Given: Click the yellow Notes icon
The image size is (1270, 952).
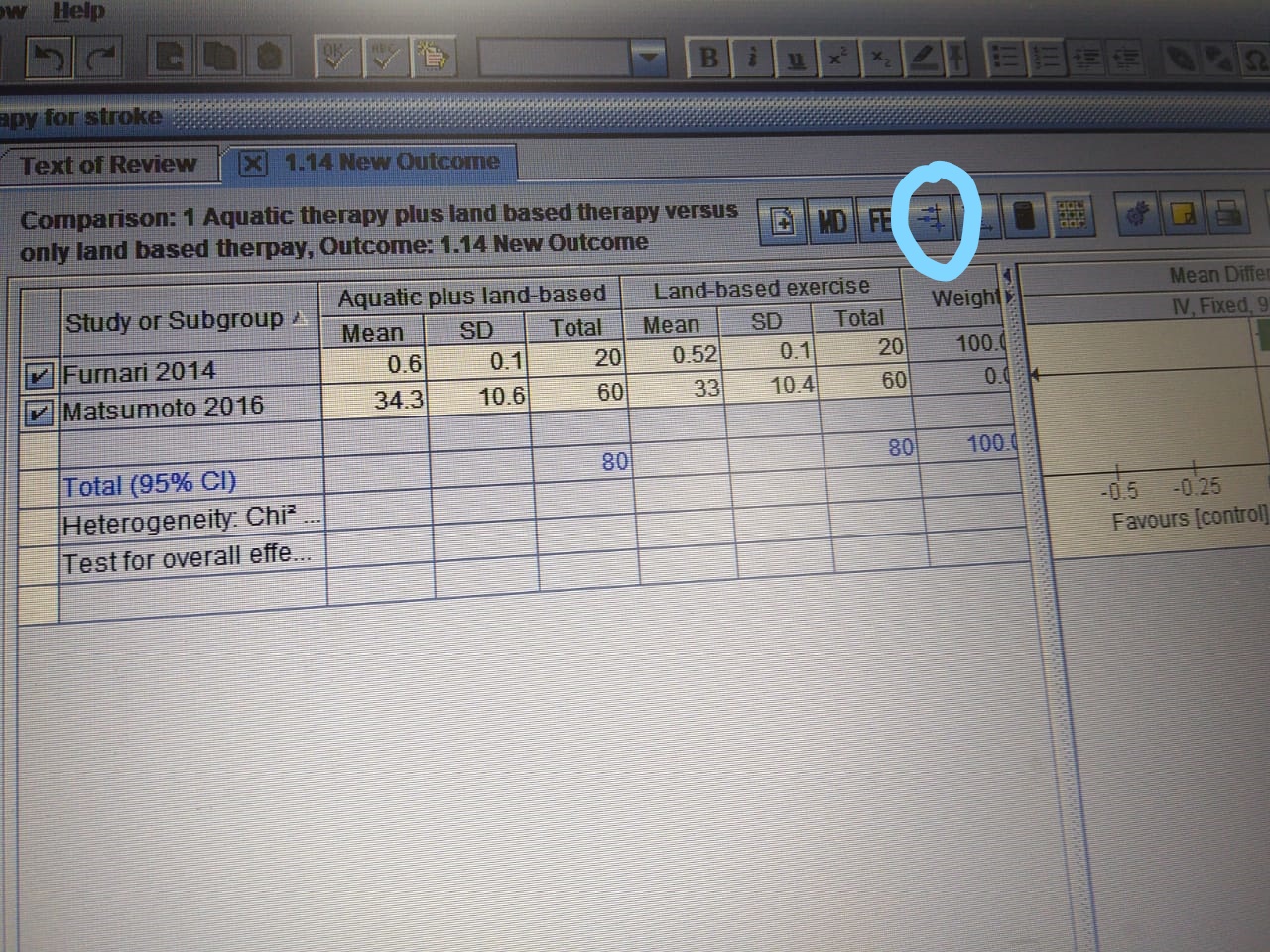Looking at the screenshot, I should (1183, 214).
